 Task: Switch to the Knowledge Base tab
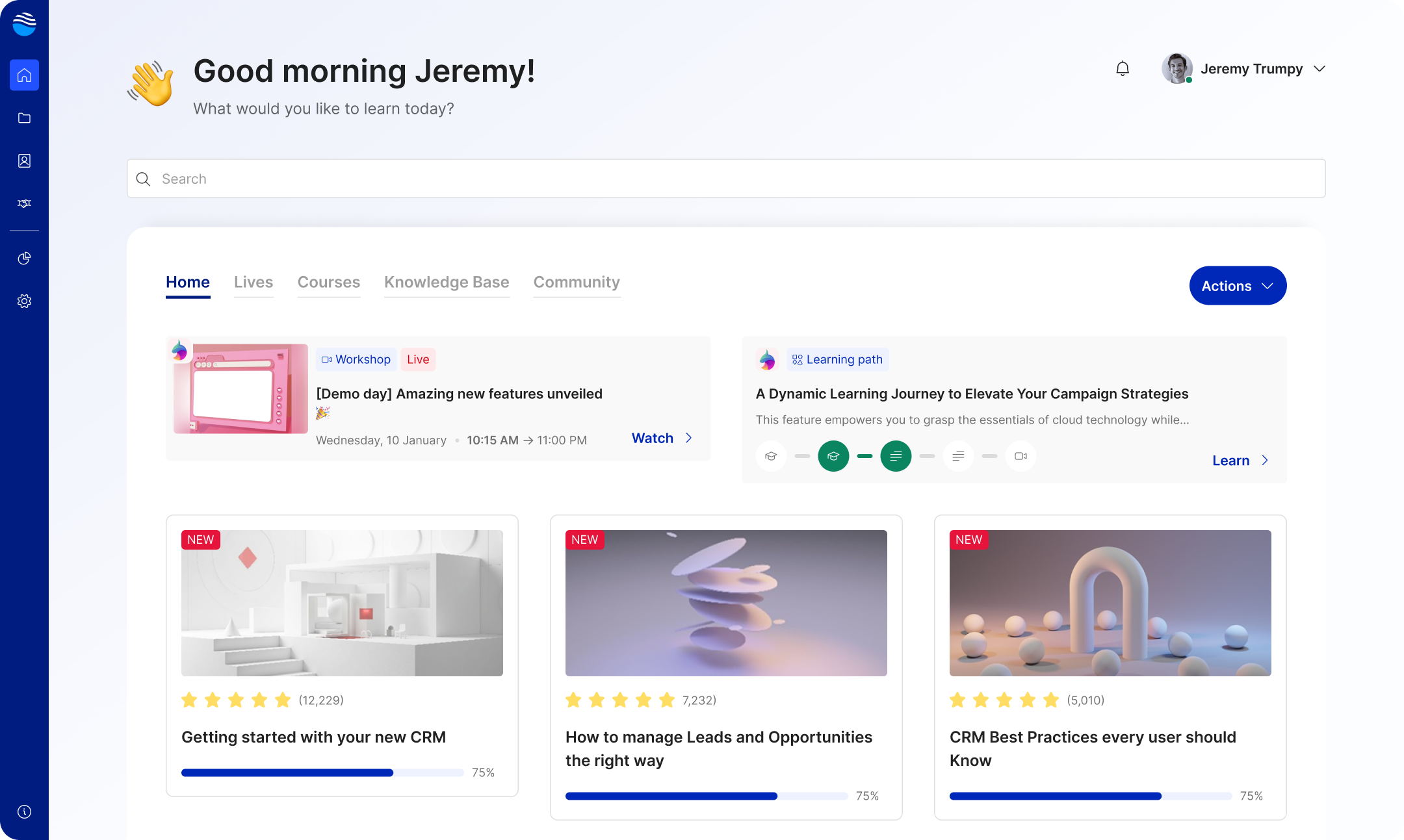tap(447, 282)
